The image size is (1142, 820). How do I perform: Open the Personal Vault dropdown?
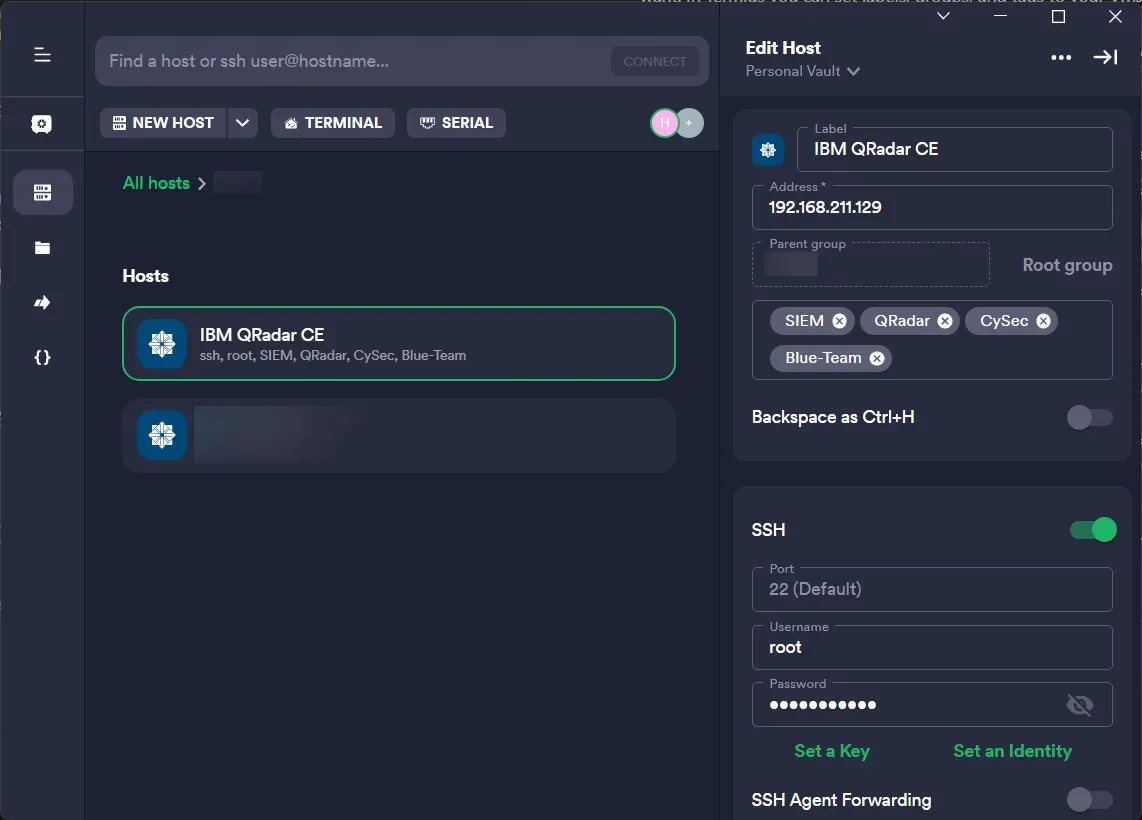802,71
